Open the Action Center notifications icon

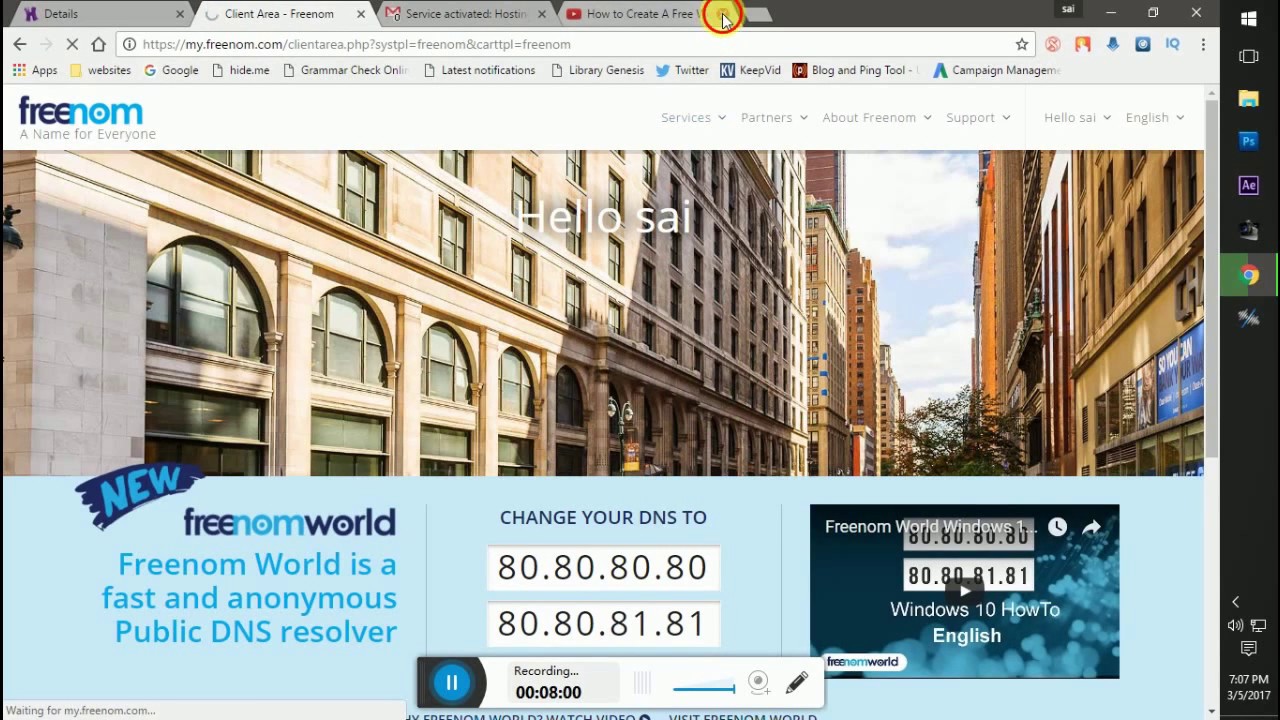pos(1248,649)
